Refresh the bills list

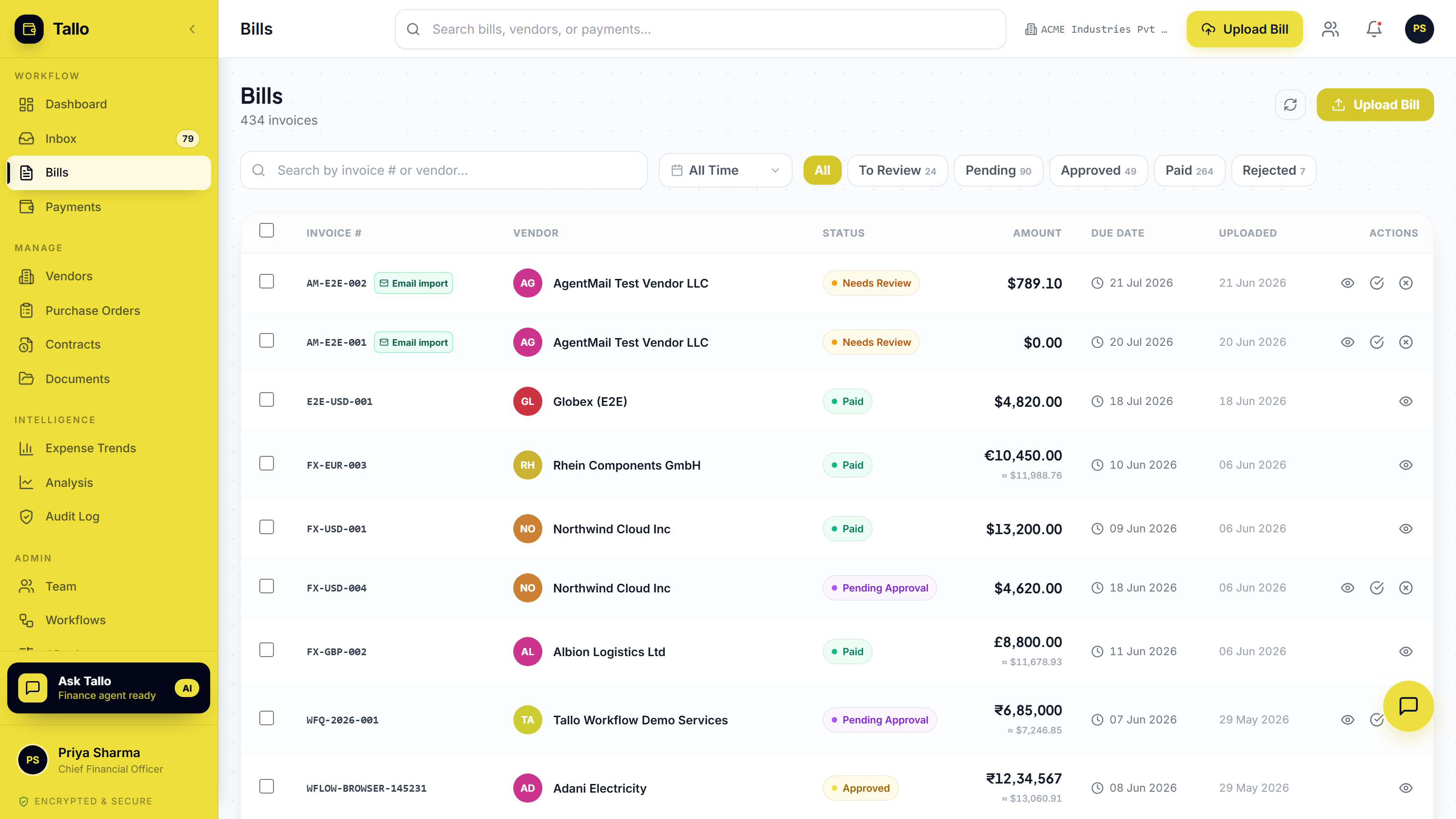[1290, 105]
